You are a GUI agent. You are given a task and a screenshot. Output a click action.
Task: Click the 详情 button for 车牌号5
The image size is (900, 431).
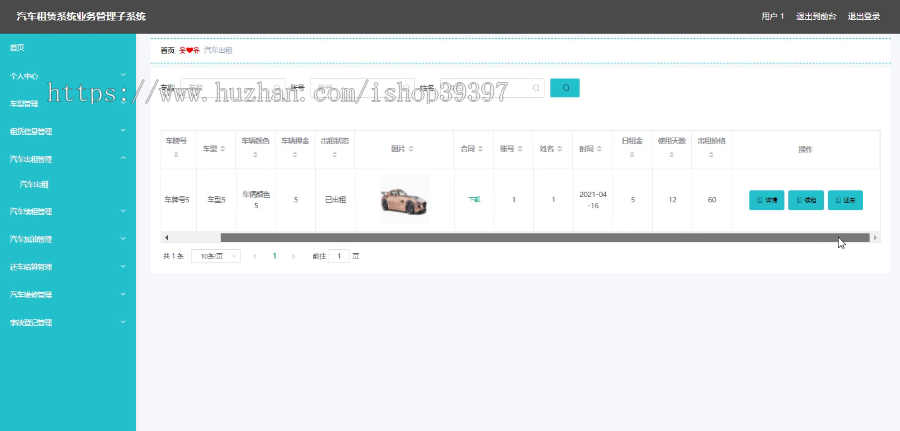point(766,200)
